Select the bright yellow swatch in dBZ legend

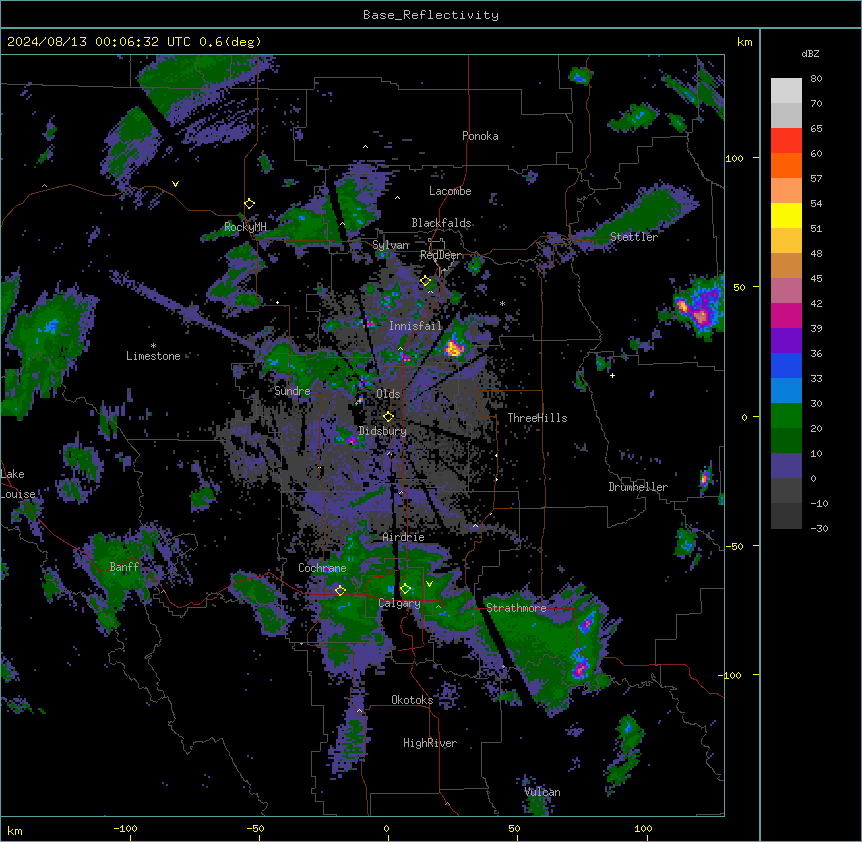[x=786, y=215]
